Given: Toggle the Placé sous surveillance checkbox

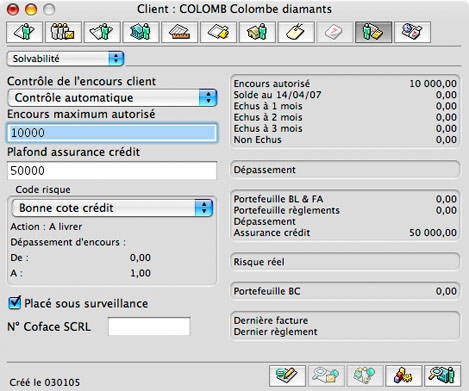Looking at the screenshot, I should click(14, 303).
